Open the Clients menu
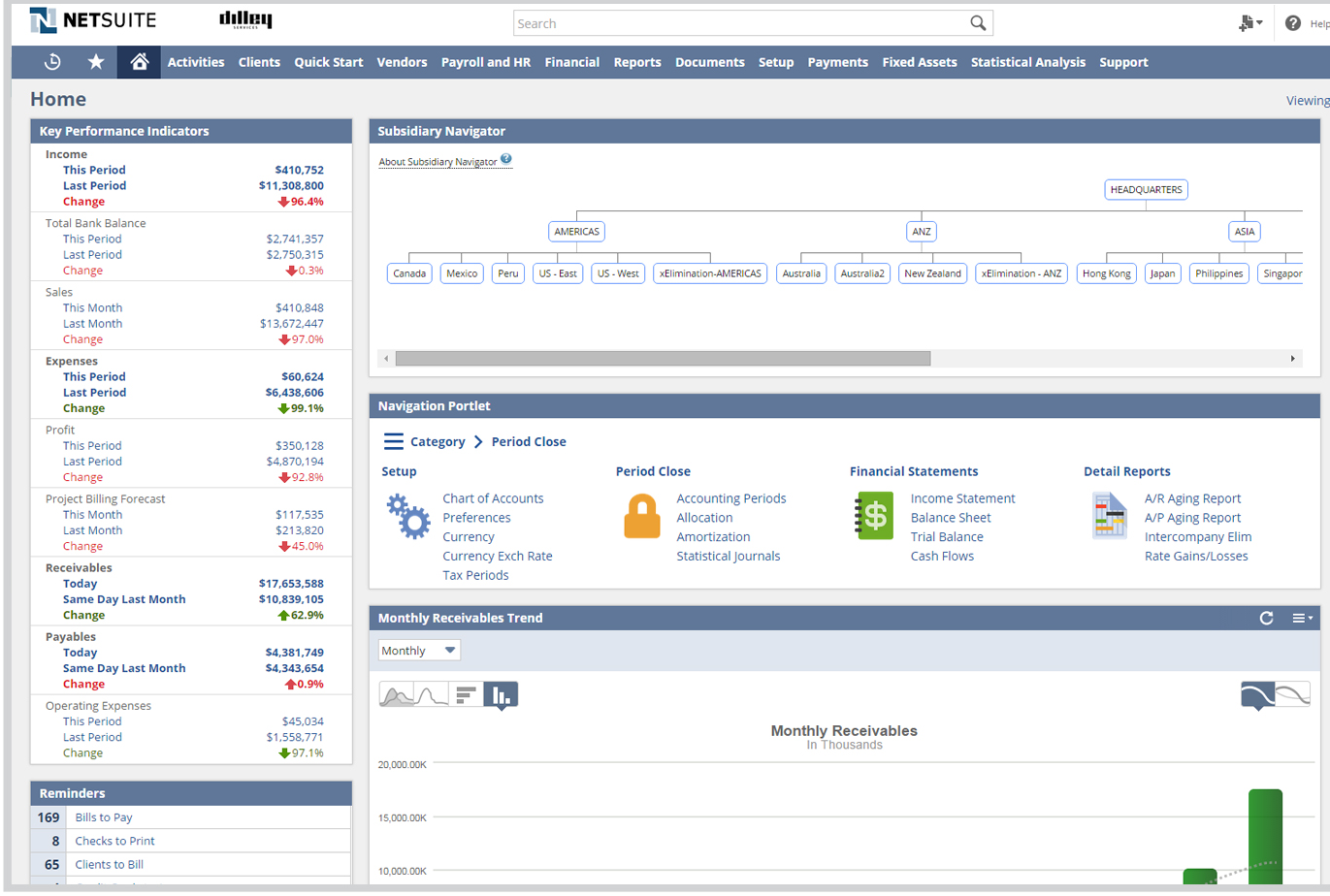This screenshot has height=896, width=1330. pyautogui.click(x=259, y=62)
